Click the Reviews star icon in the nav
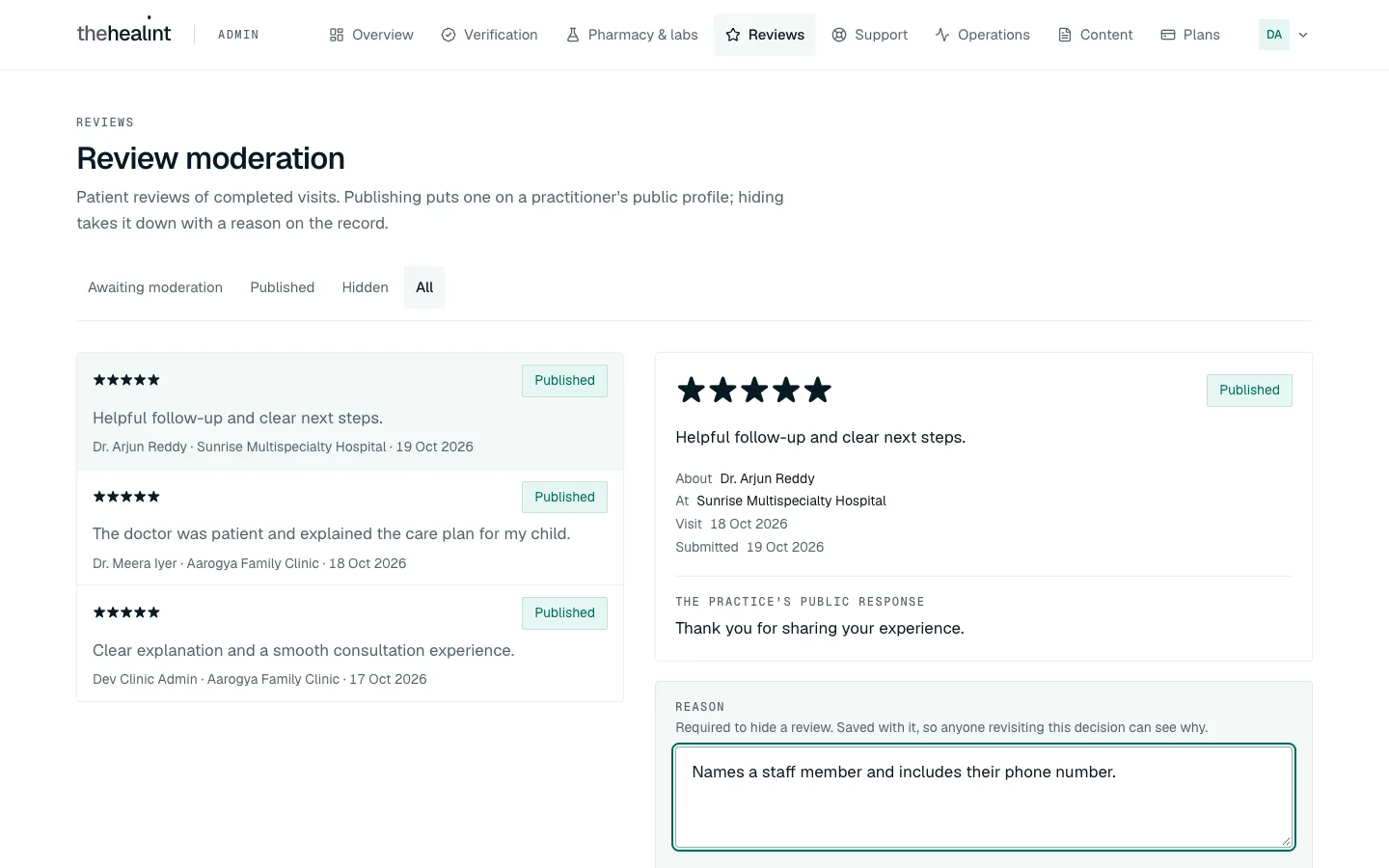 733,35
